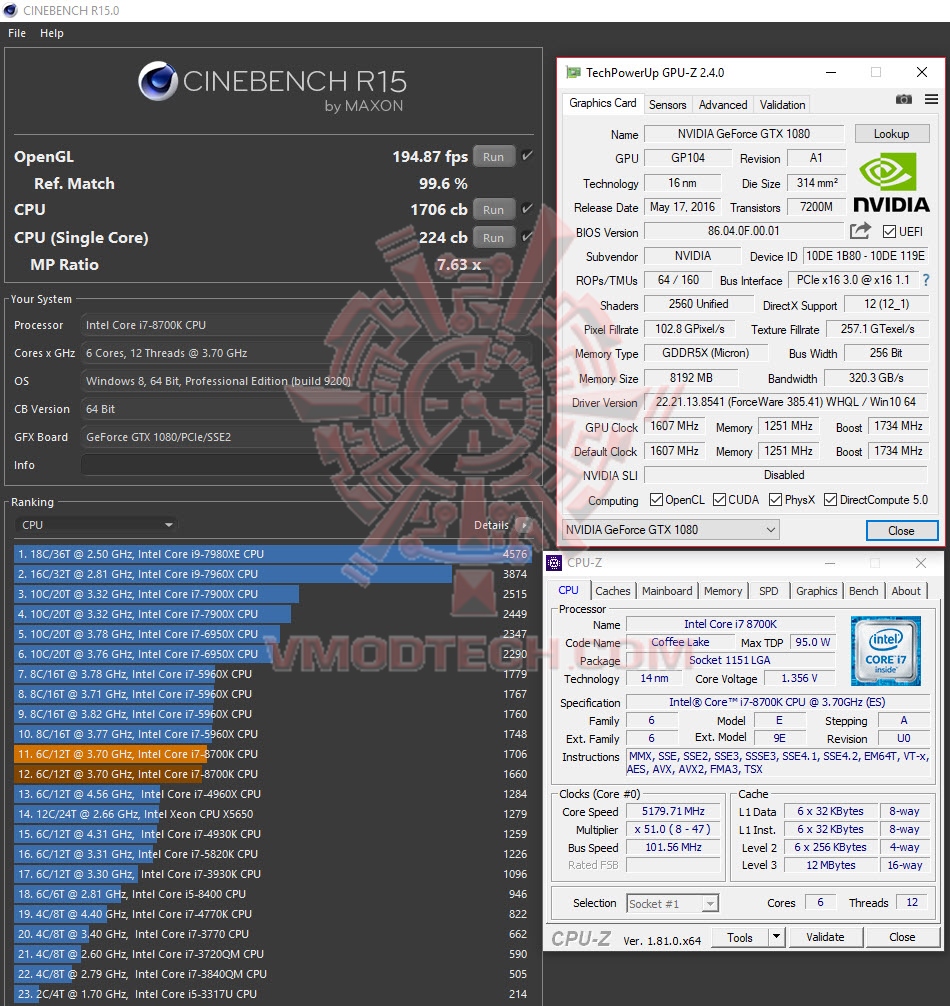
Task: Open the Ranking CPU dropdown
Action: (x=96, y=525)
